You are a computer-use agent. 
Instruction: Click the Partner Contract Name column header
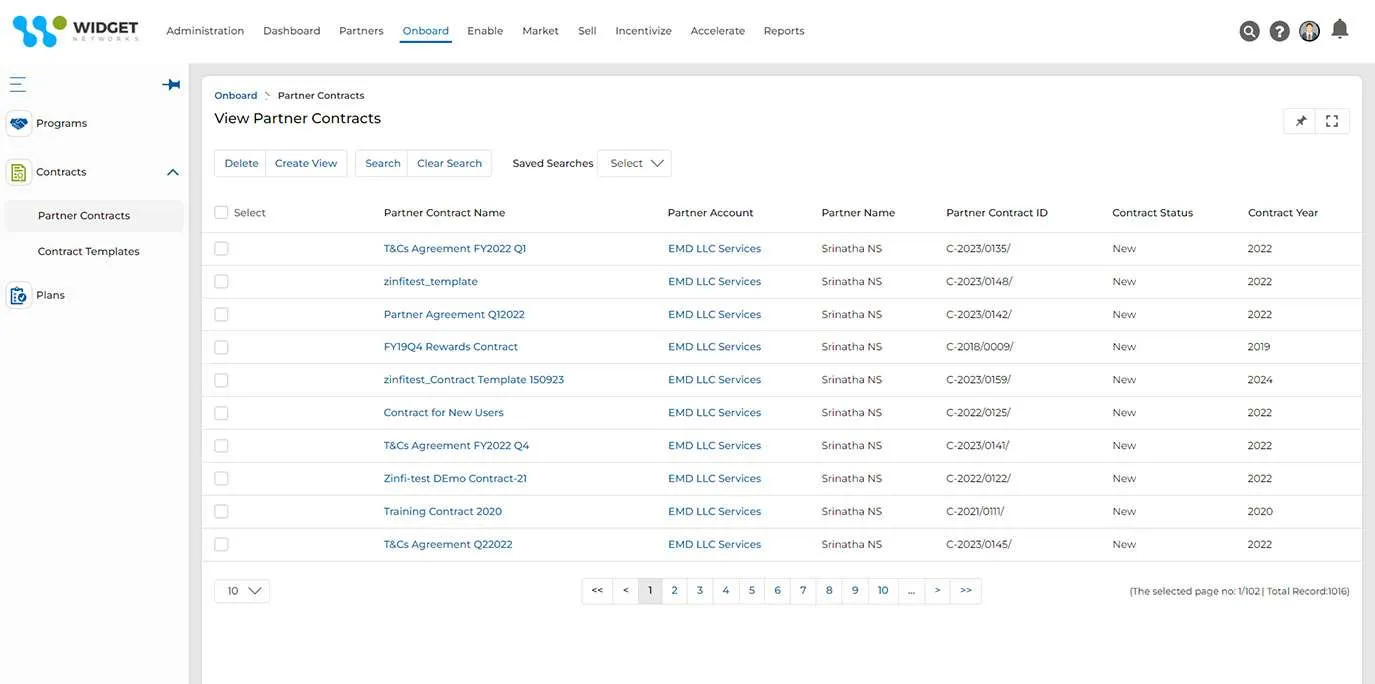(x=444, y=213)
